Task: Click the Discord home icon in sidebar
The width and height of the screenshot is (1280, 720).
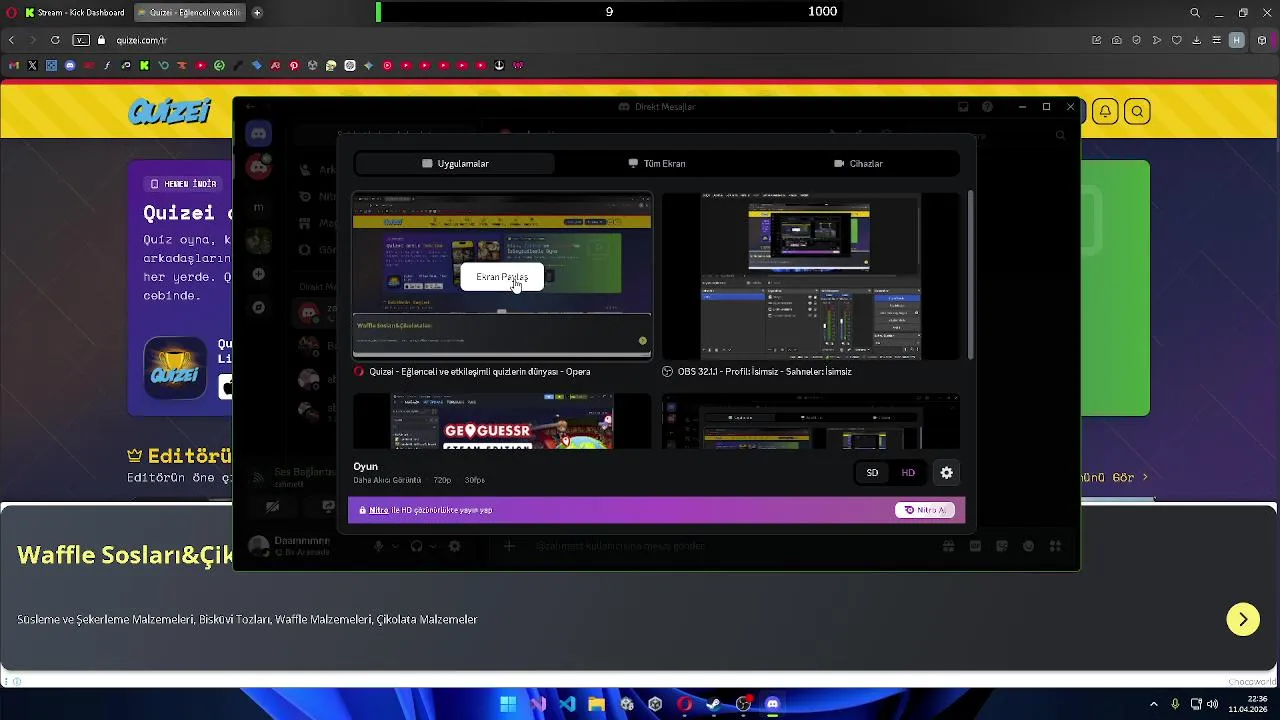Action: click(259, 133)
